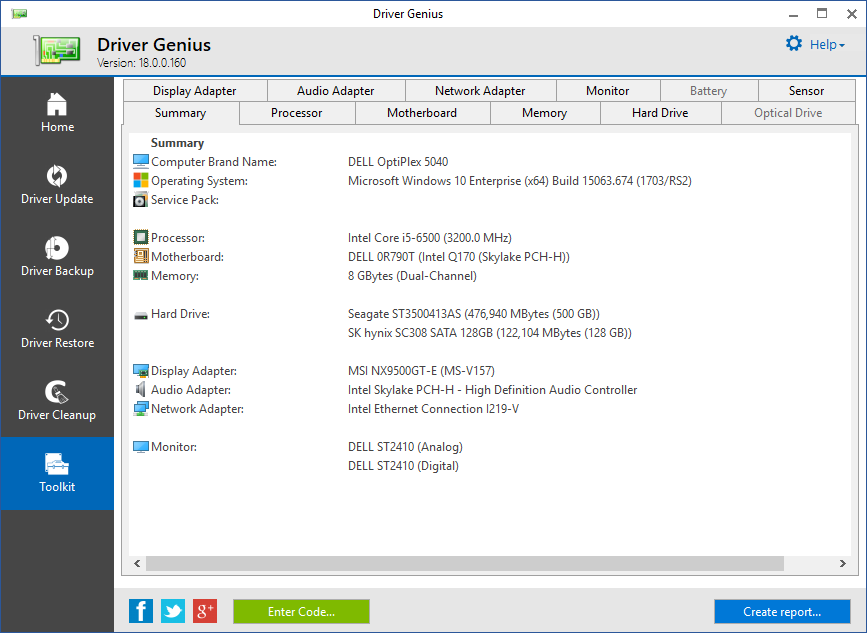The width and height of the screenshot is (867, 633).
Task: Click the DELL ST2410 (Analog) entry
Action: (405, 447)
